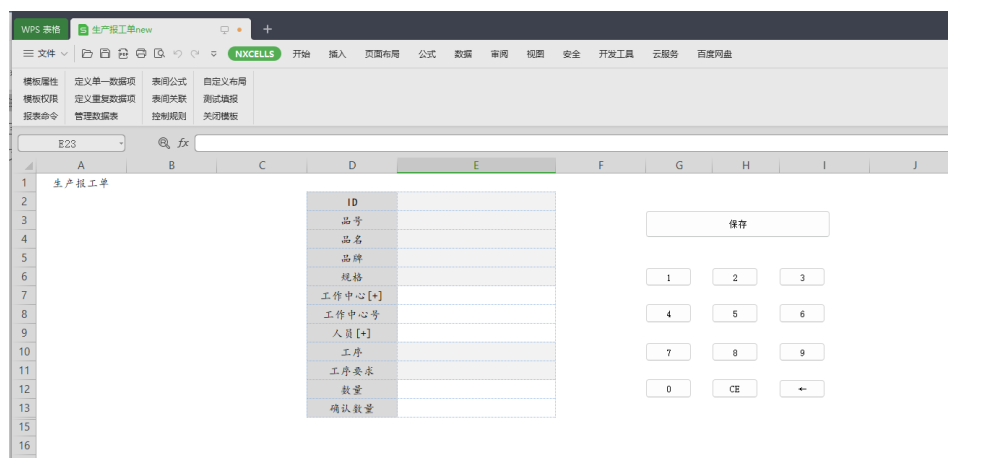Click the save diskette icon
The image size is (994, 464).
(x=105, y=54)
